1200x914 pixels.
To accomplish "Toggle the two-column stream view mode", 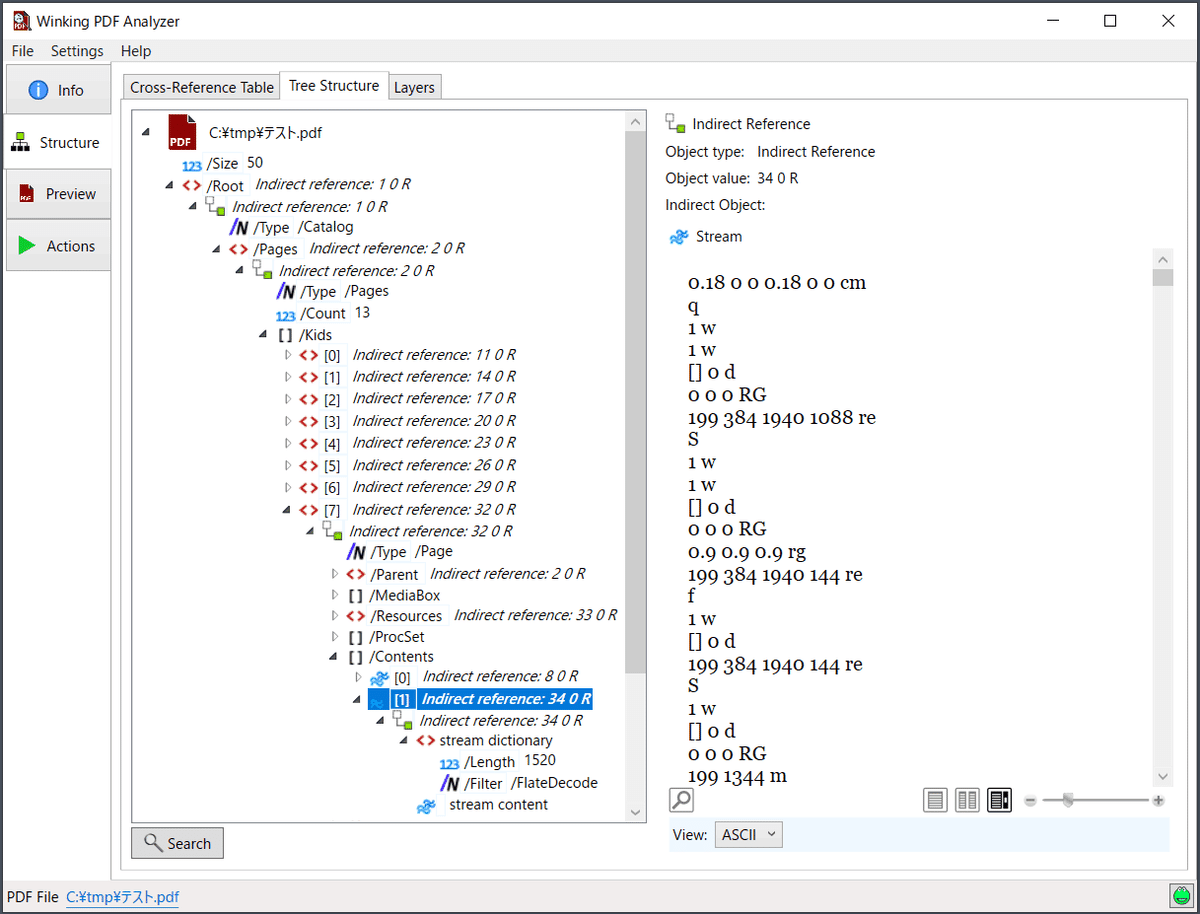I will 967,799.
